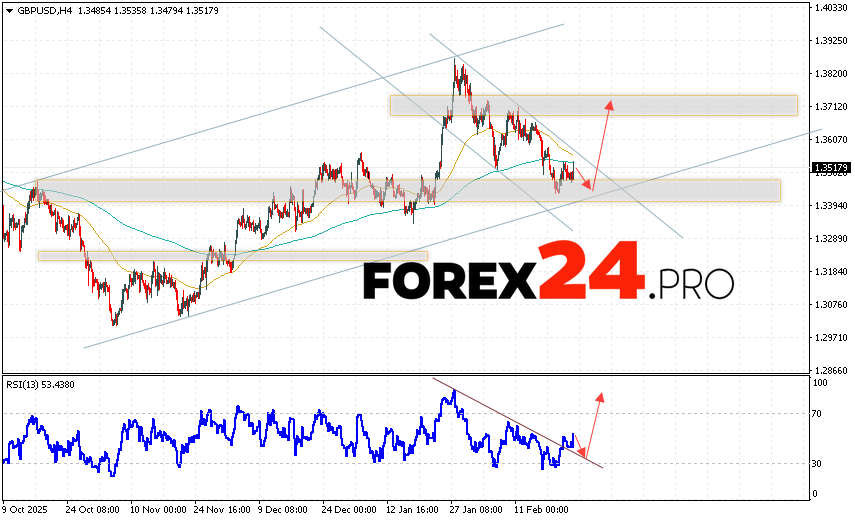Screen dimensions: 855x521
Task: Select the red upward arrow in RSI panel
Action: [x=594, y=425]
